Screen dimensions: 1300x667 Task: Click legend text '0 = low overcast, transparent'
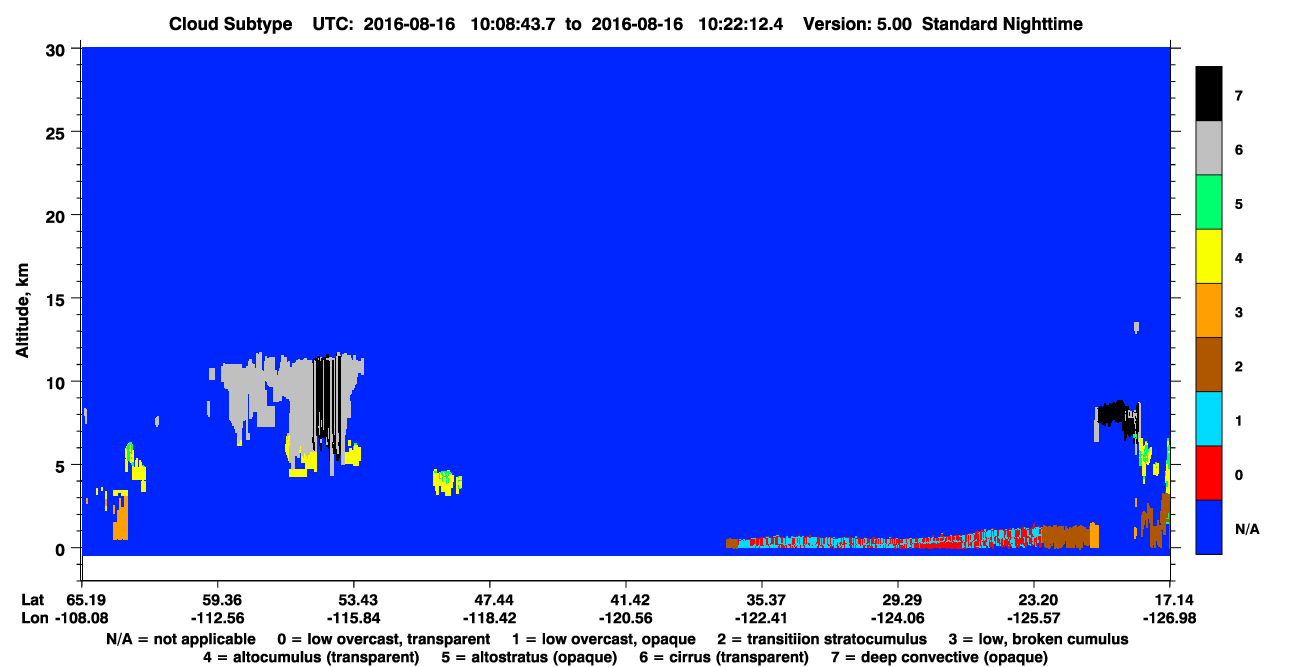383,639
